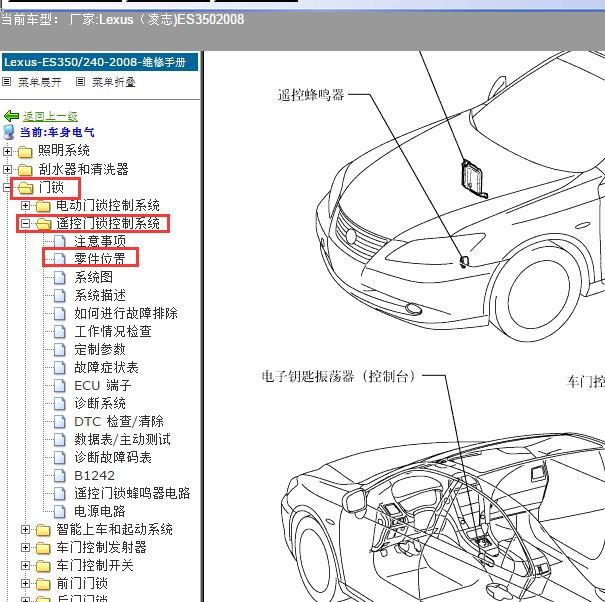Image resolution: width=605 pixels, height=602 pixels.
Task: Open the 故障症状表 page
Action: tap(106, 367)
